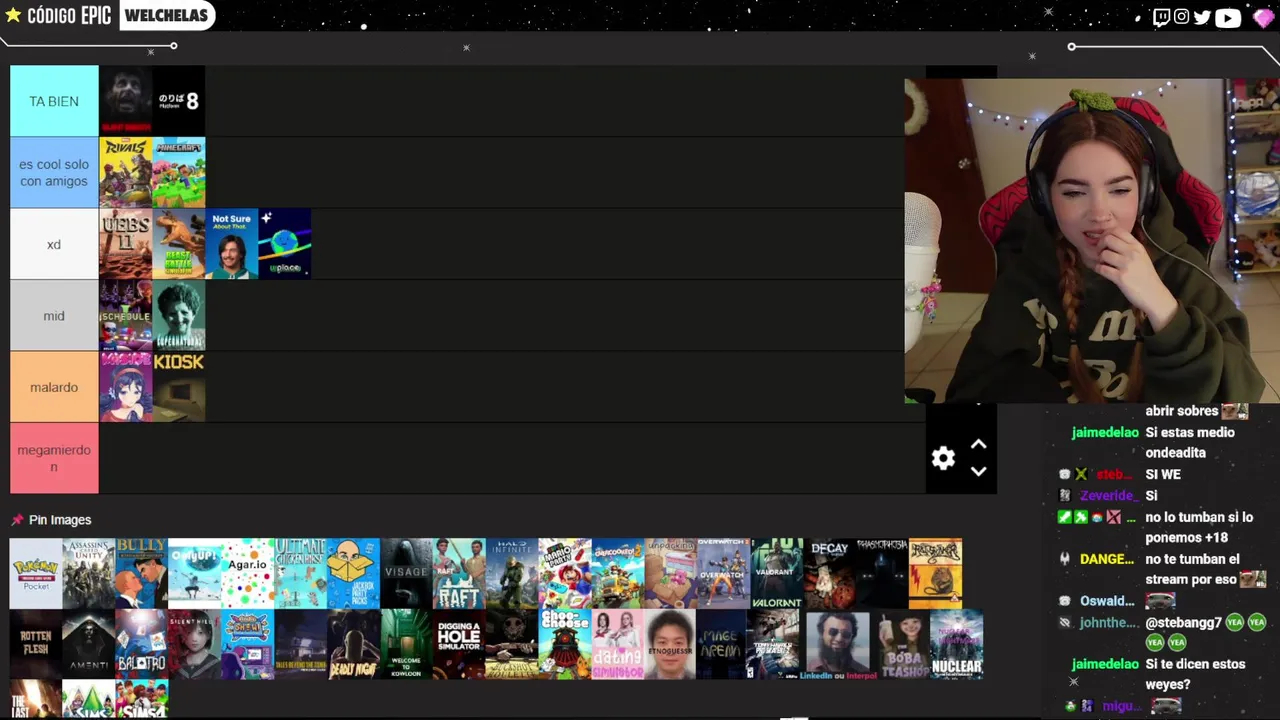This screenshot has width=1280, height=720.
Task: Click the Instagram icon in the top bar
Action: [1181, 17]
